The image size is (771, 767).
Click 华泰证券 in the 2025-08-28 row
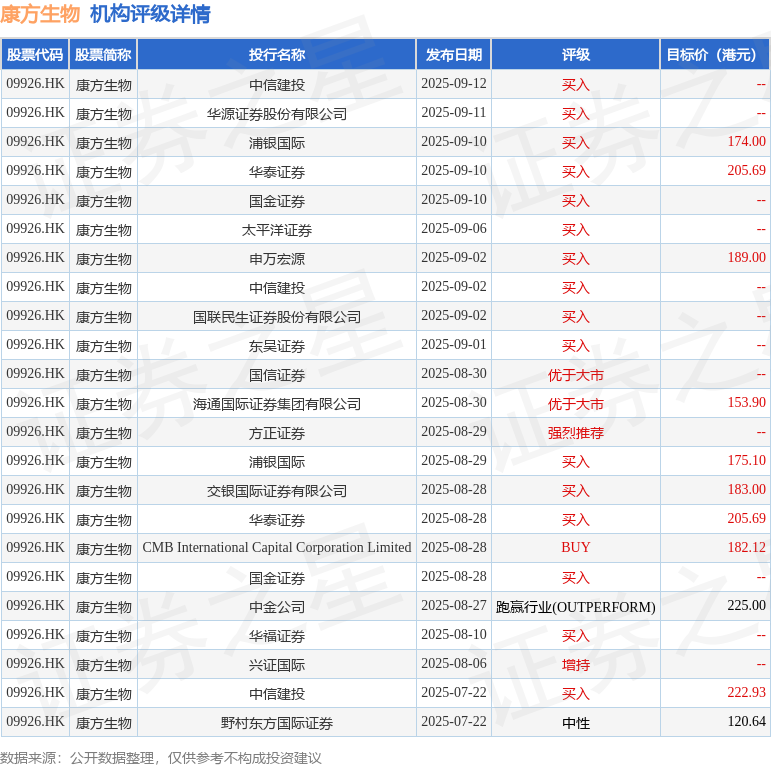coord(277,520)
